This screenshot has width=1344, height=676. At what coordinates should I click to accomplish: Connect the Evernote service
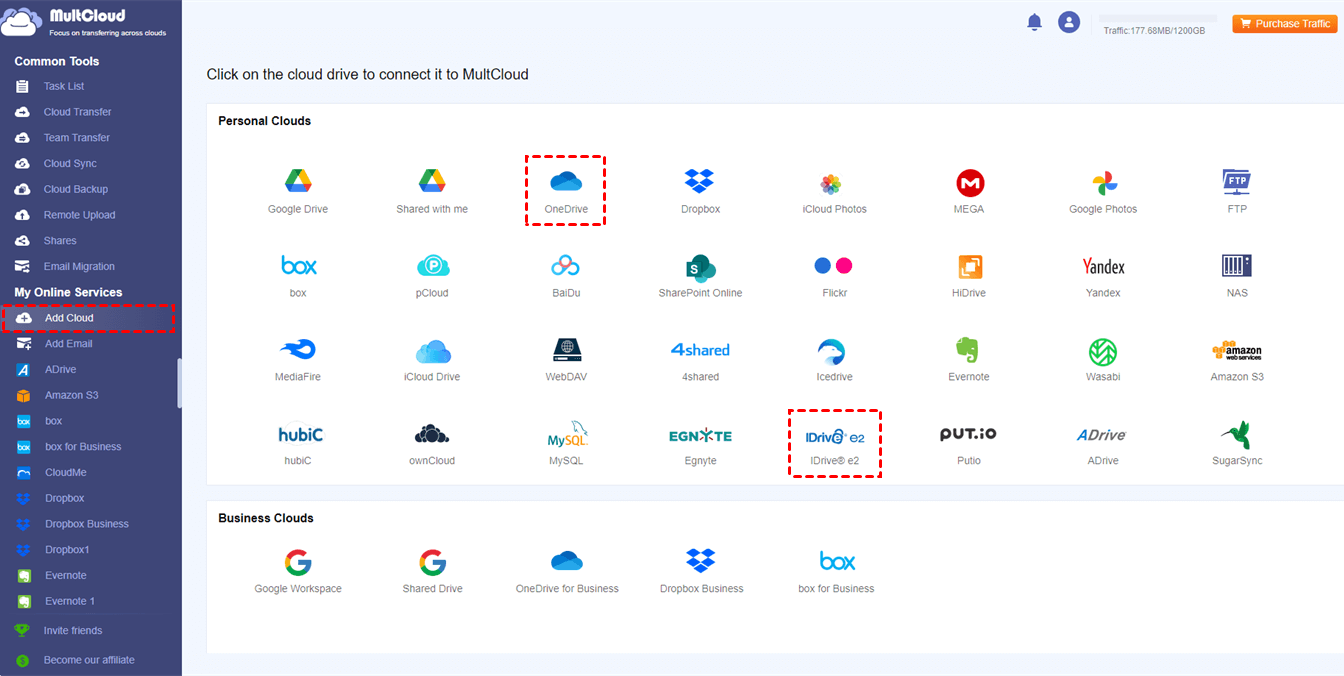tap(969, 359)
